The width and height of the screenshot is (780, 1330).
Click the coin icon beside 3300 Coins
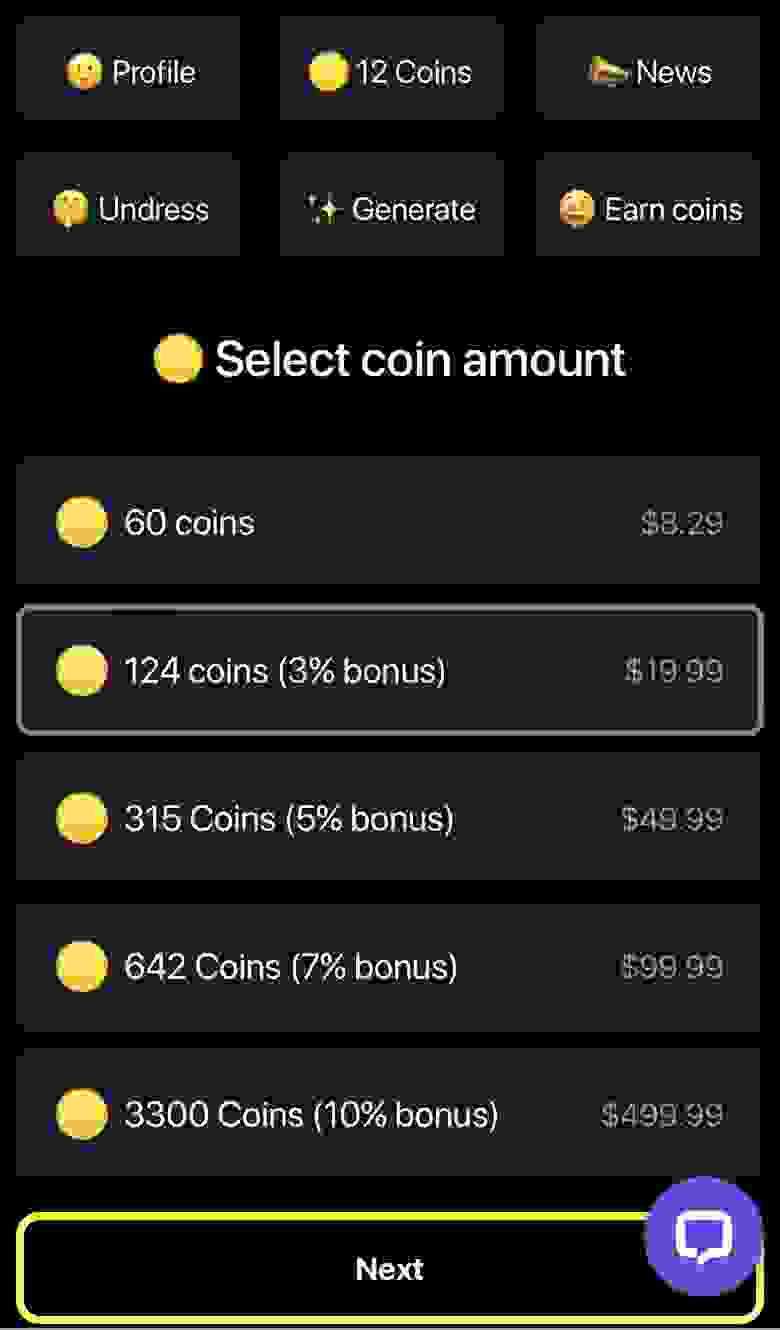coord(81,1114)
